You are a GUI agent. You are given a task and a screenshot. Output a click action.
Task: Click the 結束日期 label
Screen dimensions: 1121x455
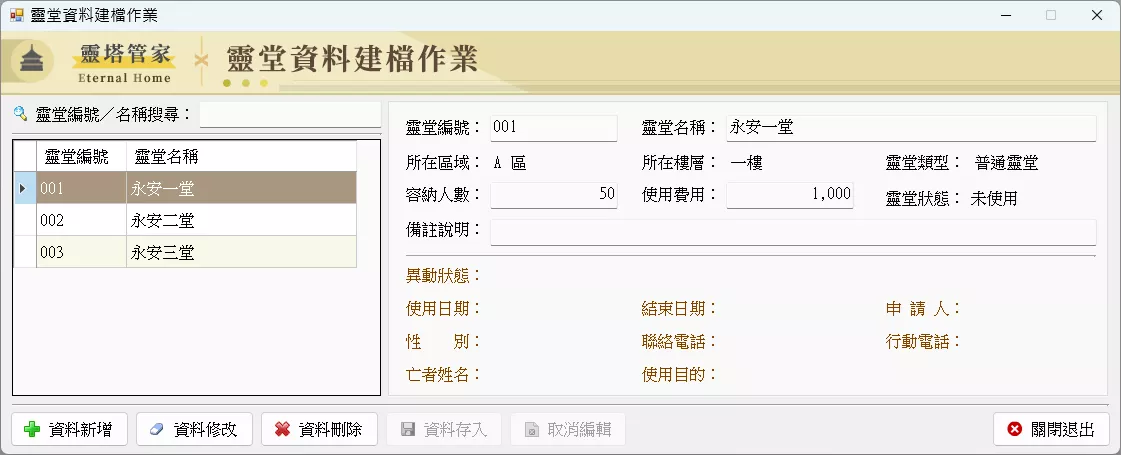(x=679, y=309)
